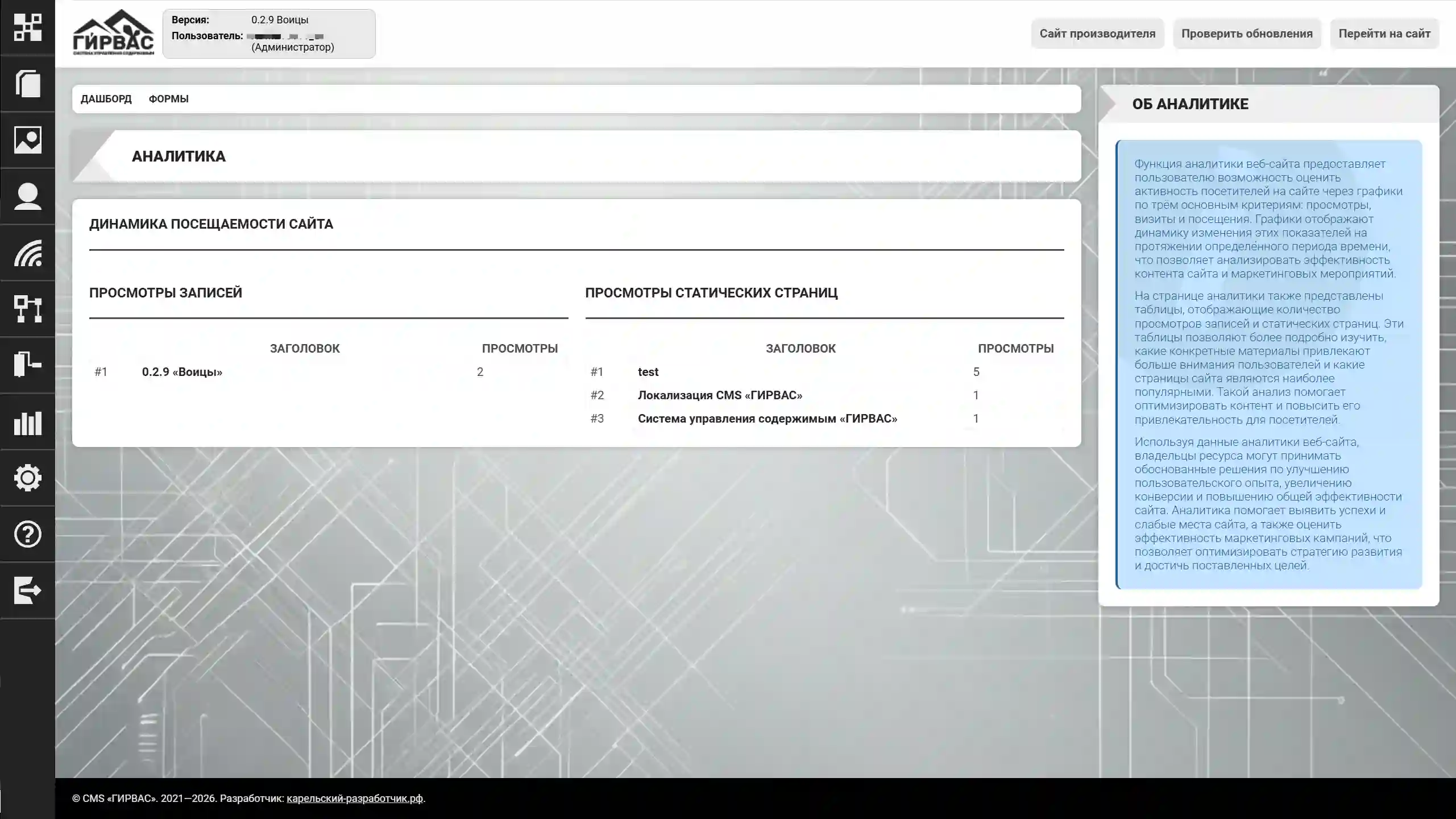Open settings via the gear icon
1456x819 pixels.
[x=27, y=478]
